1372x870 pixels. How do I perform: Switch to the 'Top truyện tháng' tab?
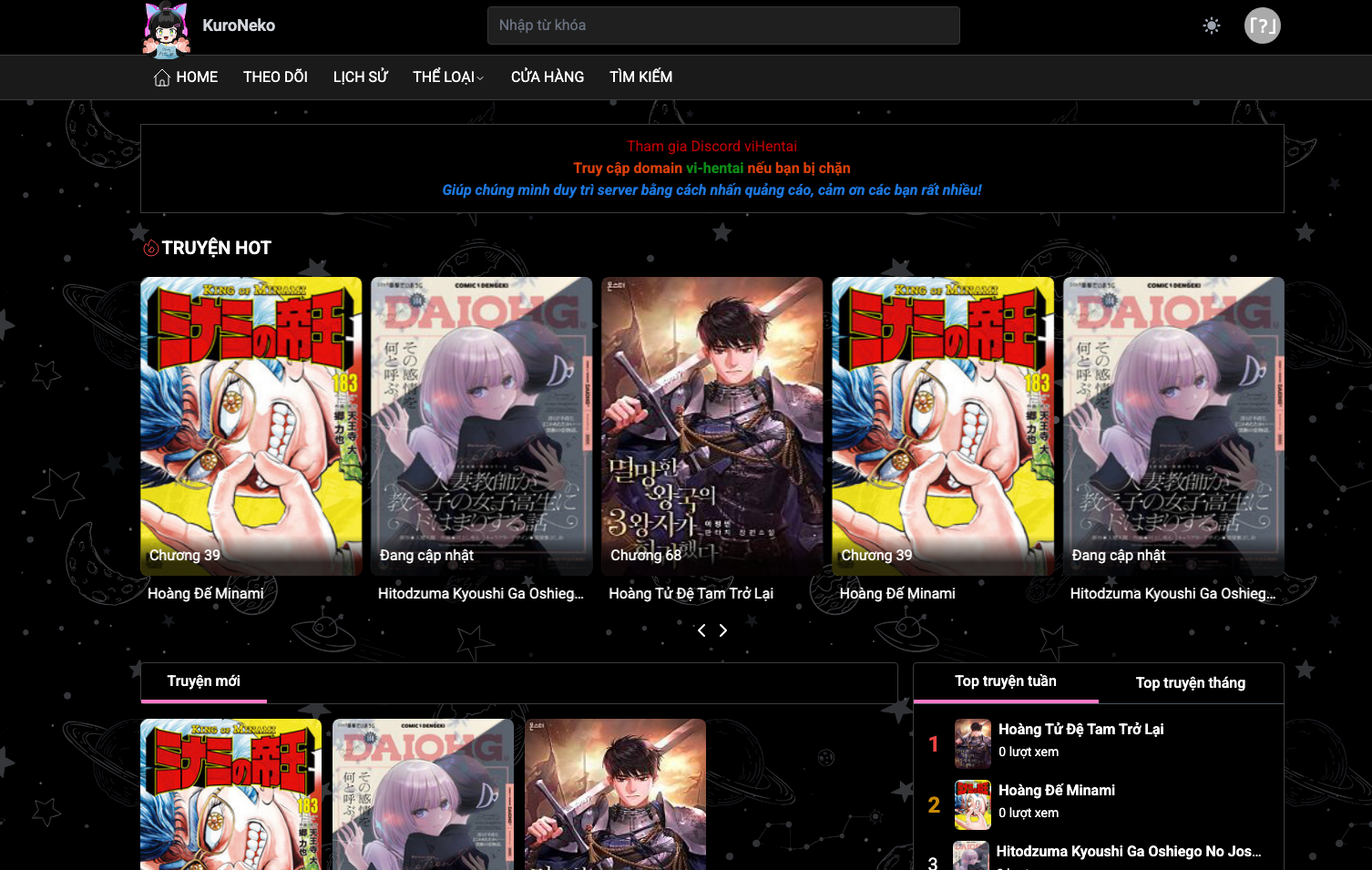coord(1191,683)
